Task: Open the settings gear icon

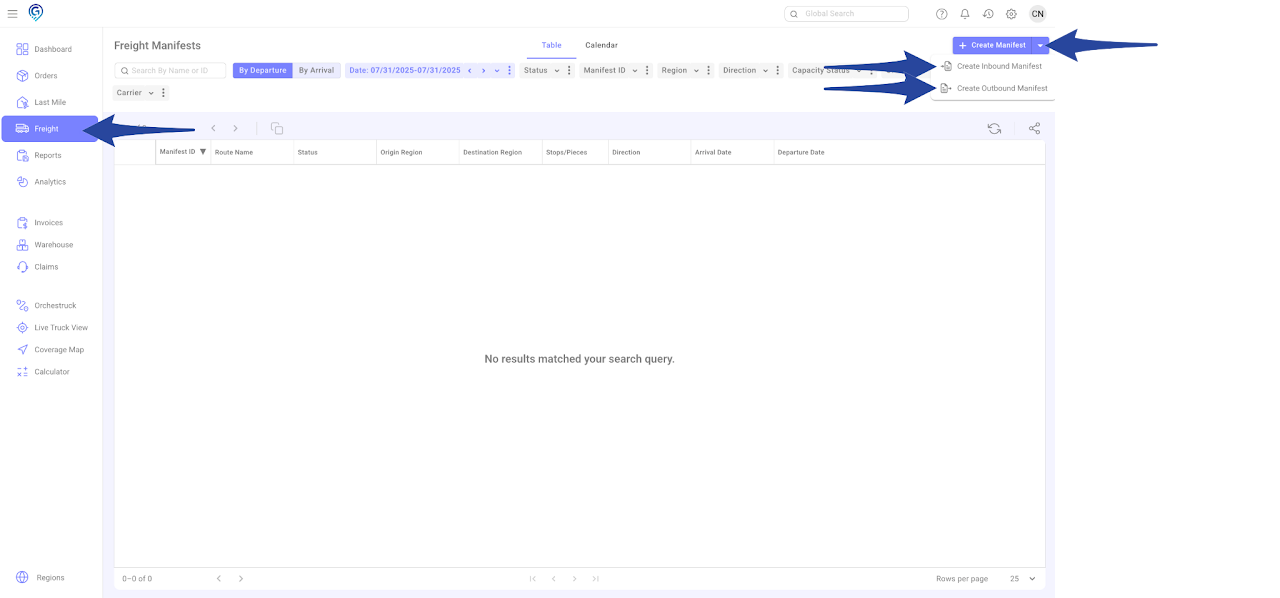Action: click(1011, 14)
